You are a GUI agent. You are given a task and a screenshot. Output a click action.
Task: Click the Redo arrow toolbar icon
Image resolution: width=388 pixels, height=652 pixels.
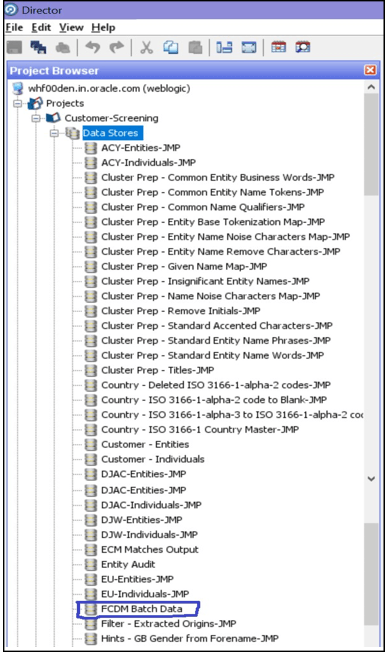click(x=116, y=47)
